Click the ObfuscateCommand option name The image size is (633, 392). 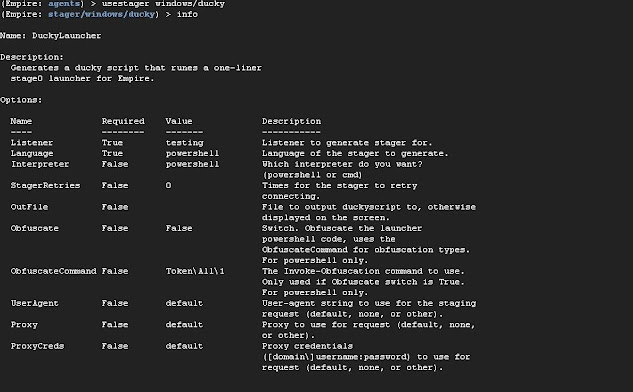[x=53, y=271]
